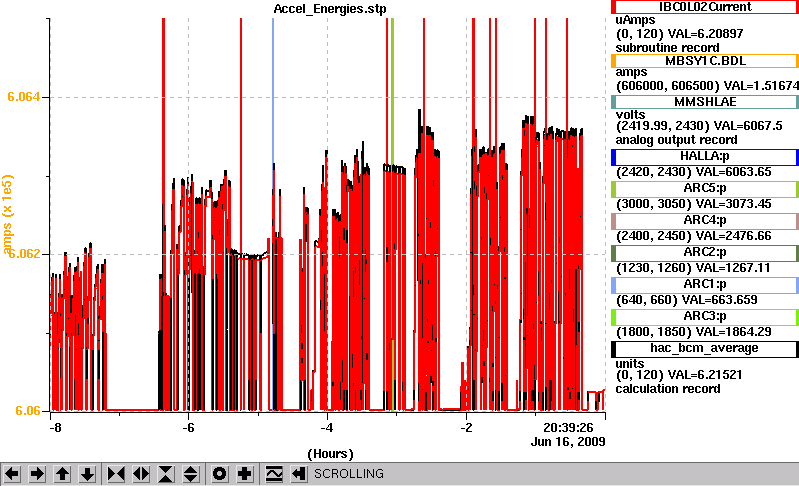Click the circle auto-scale icon in toolbar
This screenshot has width=799, height=486.
219,474
